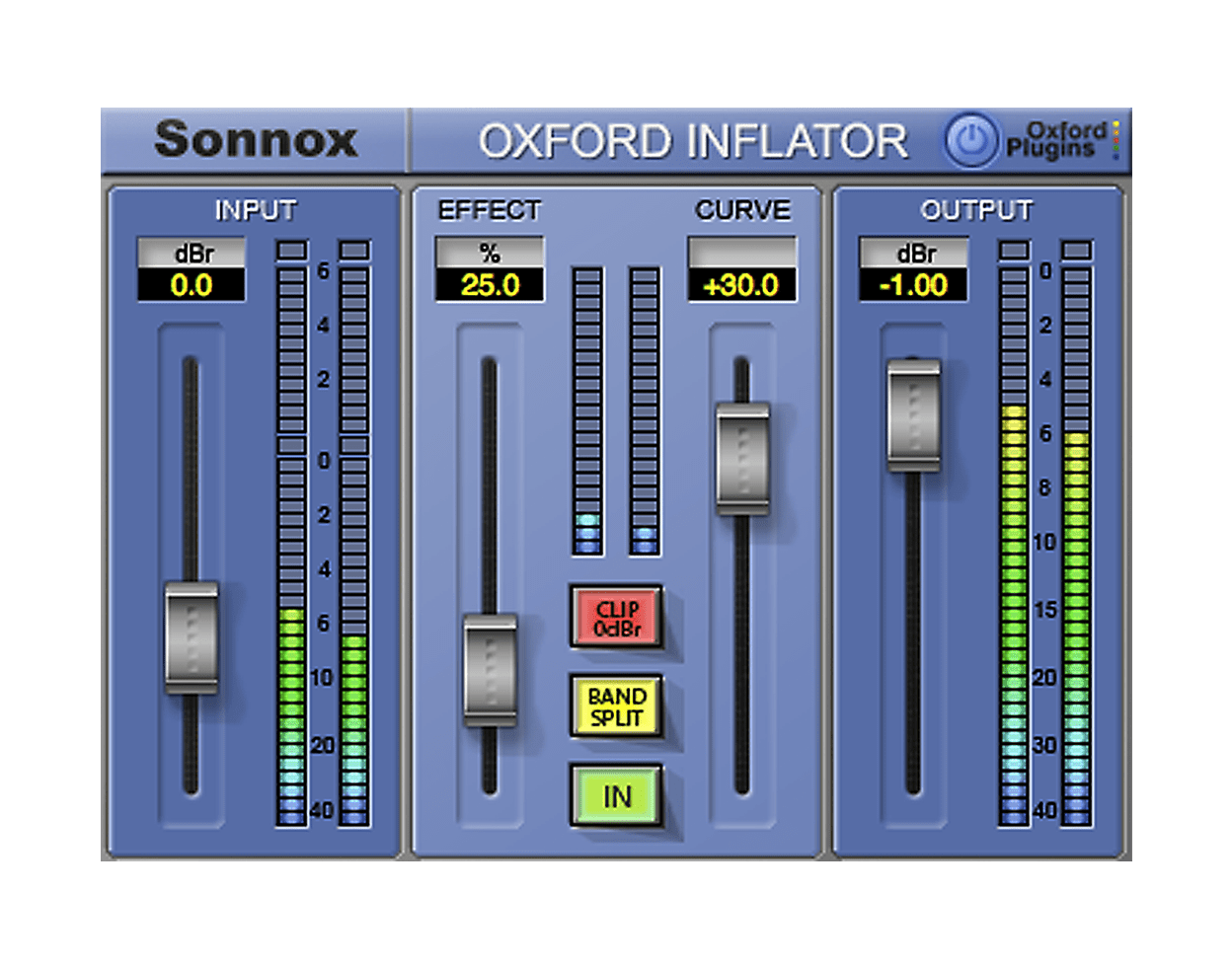
Task: Enable the CLIP 0dBr button
Action: (617, 617)
